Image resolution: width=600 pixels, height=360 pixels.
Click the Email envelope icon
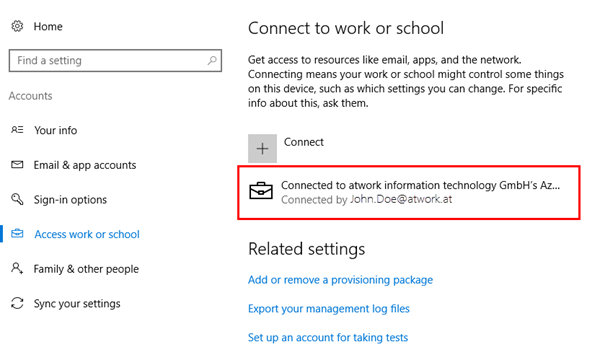click(x=17, y=165)
